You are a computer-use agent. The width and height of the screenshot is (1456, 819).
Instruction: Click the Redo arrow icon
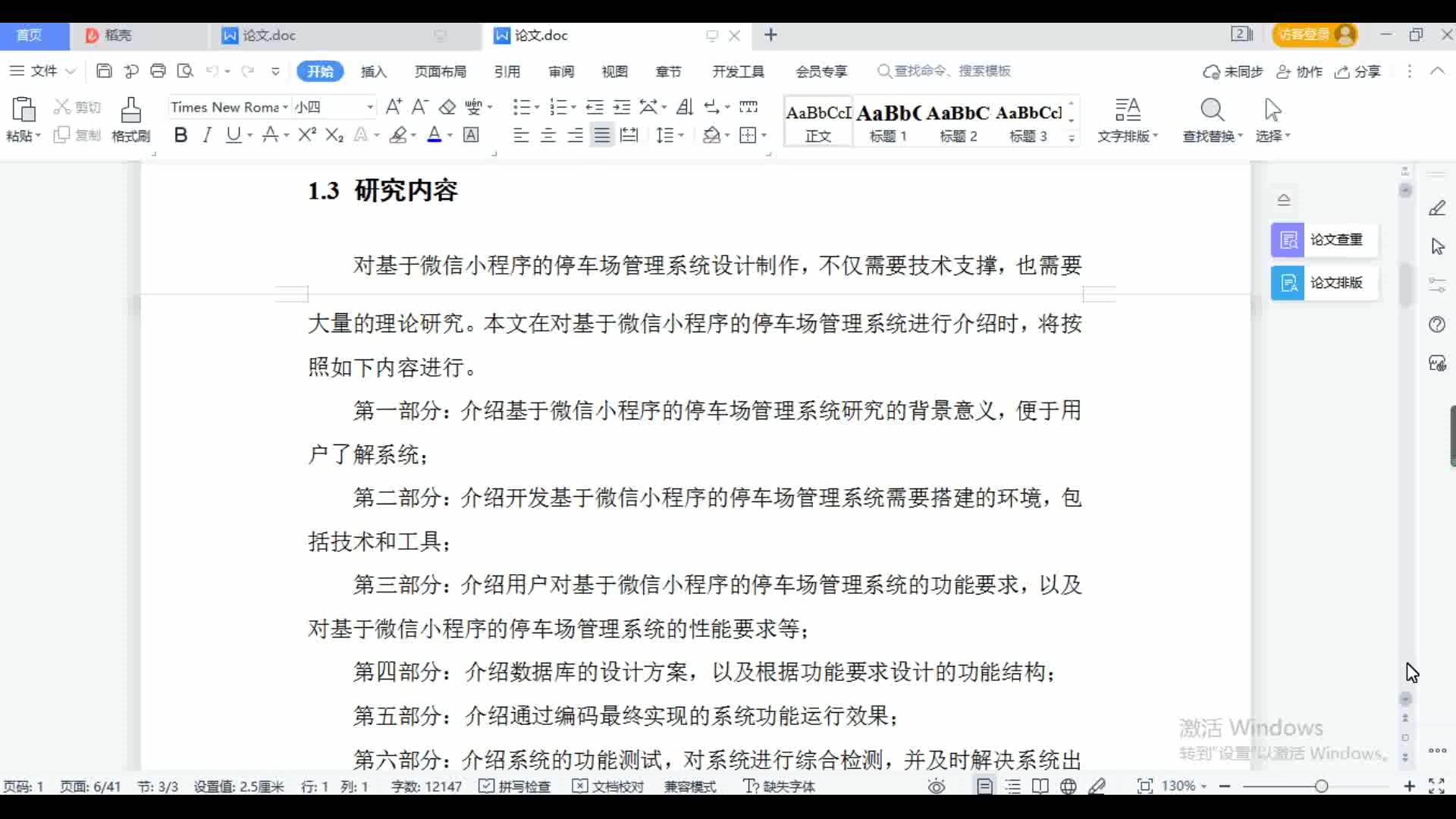247,71
